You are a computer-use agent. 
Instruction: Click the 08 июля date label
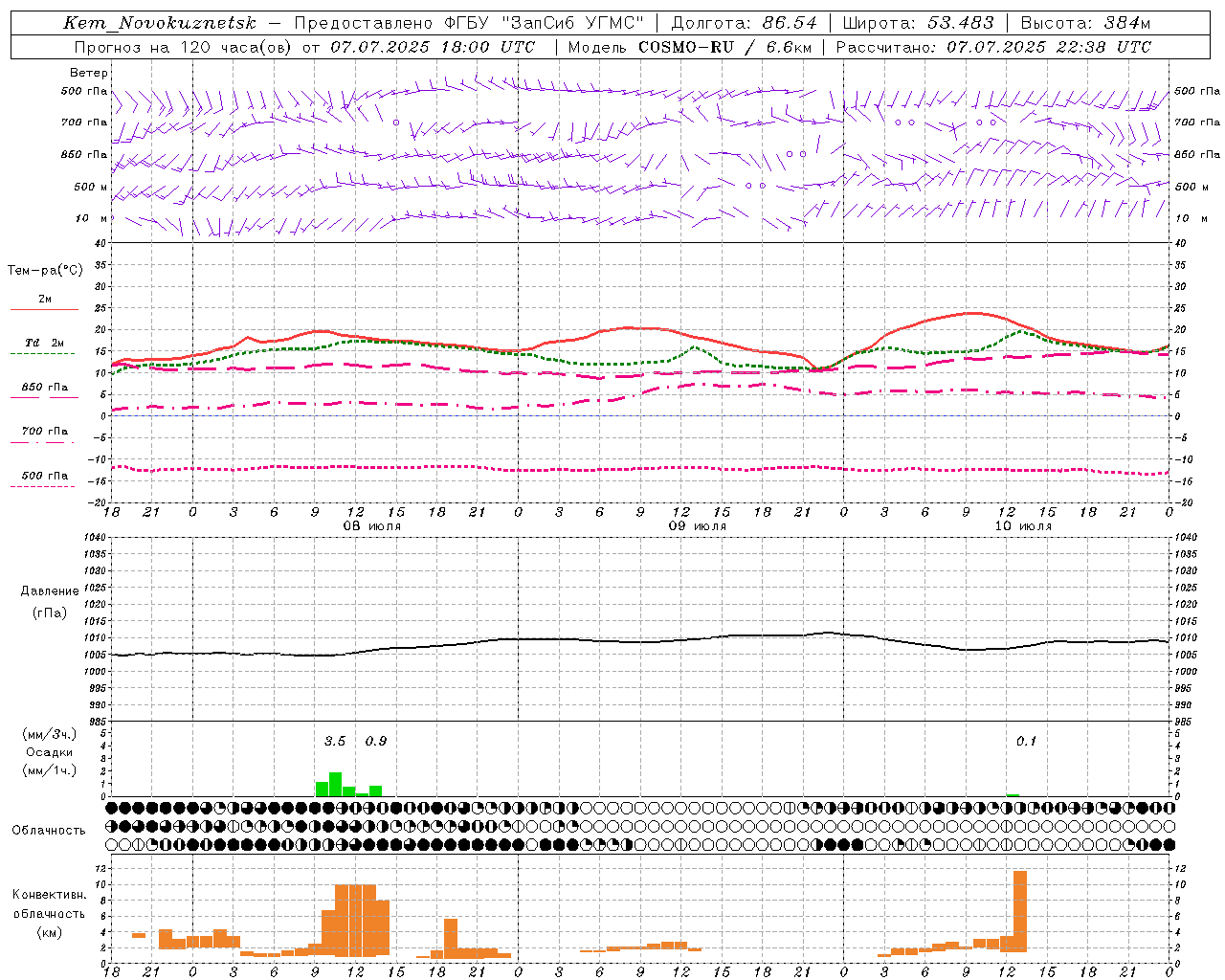coord(372,526)
